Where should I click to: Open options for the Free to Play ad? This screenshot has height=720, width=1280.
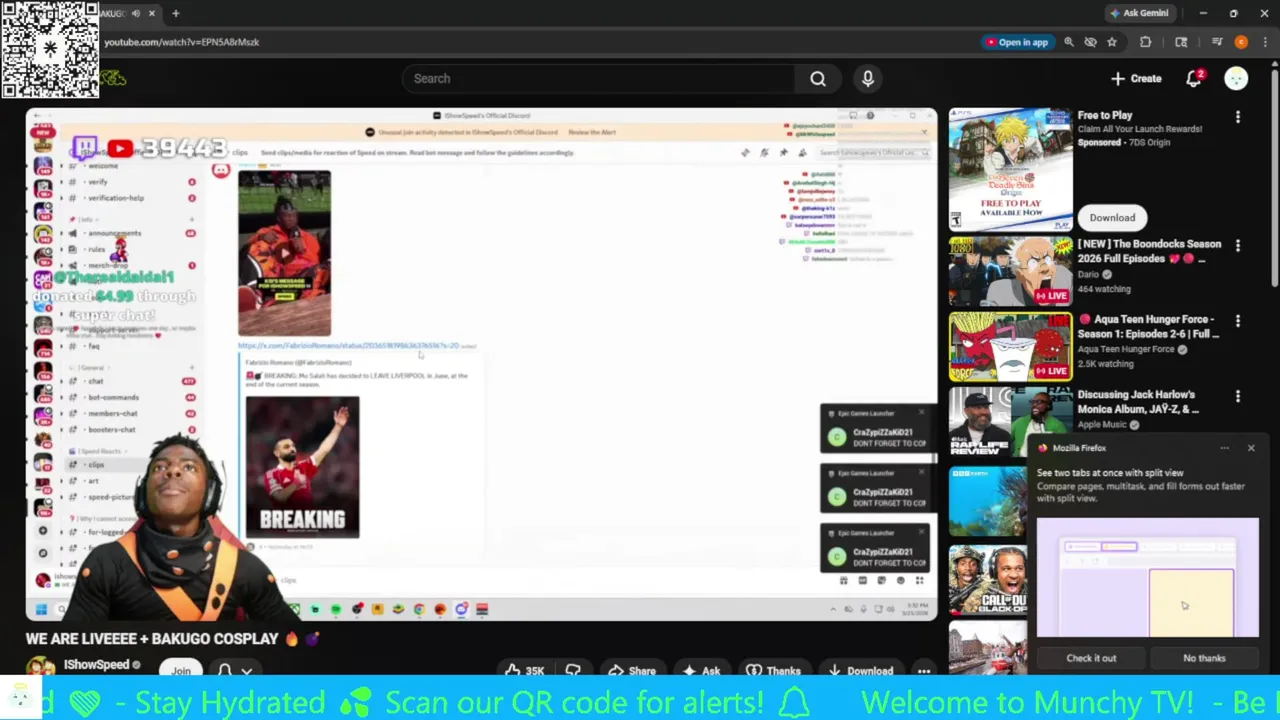[1238, 117]
